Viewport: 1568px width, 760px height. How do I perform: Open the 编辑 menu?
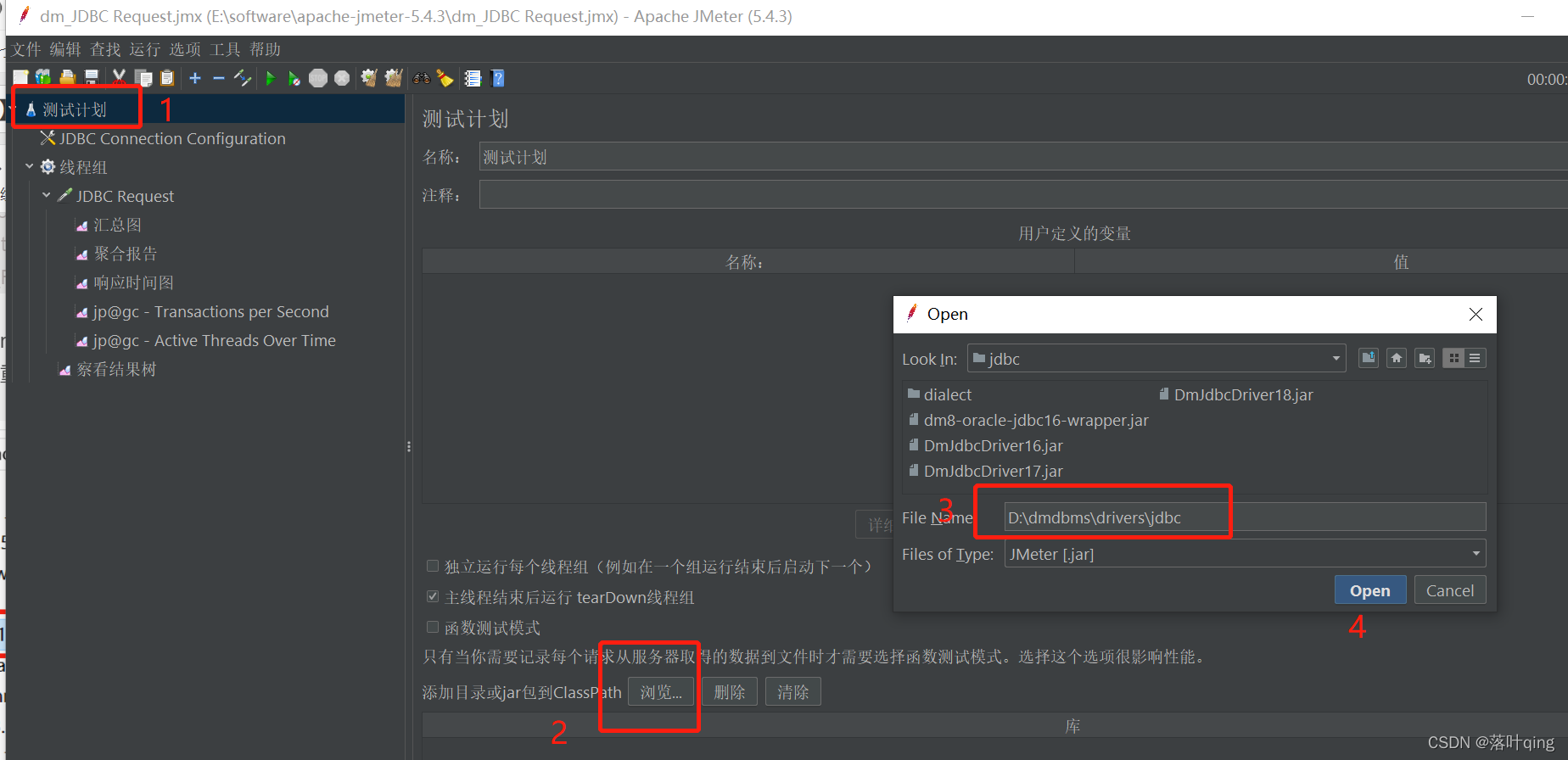65,49
